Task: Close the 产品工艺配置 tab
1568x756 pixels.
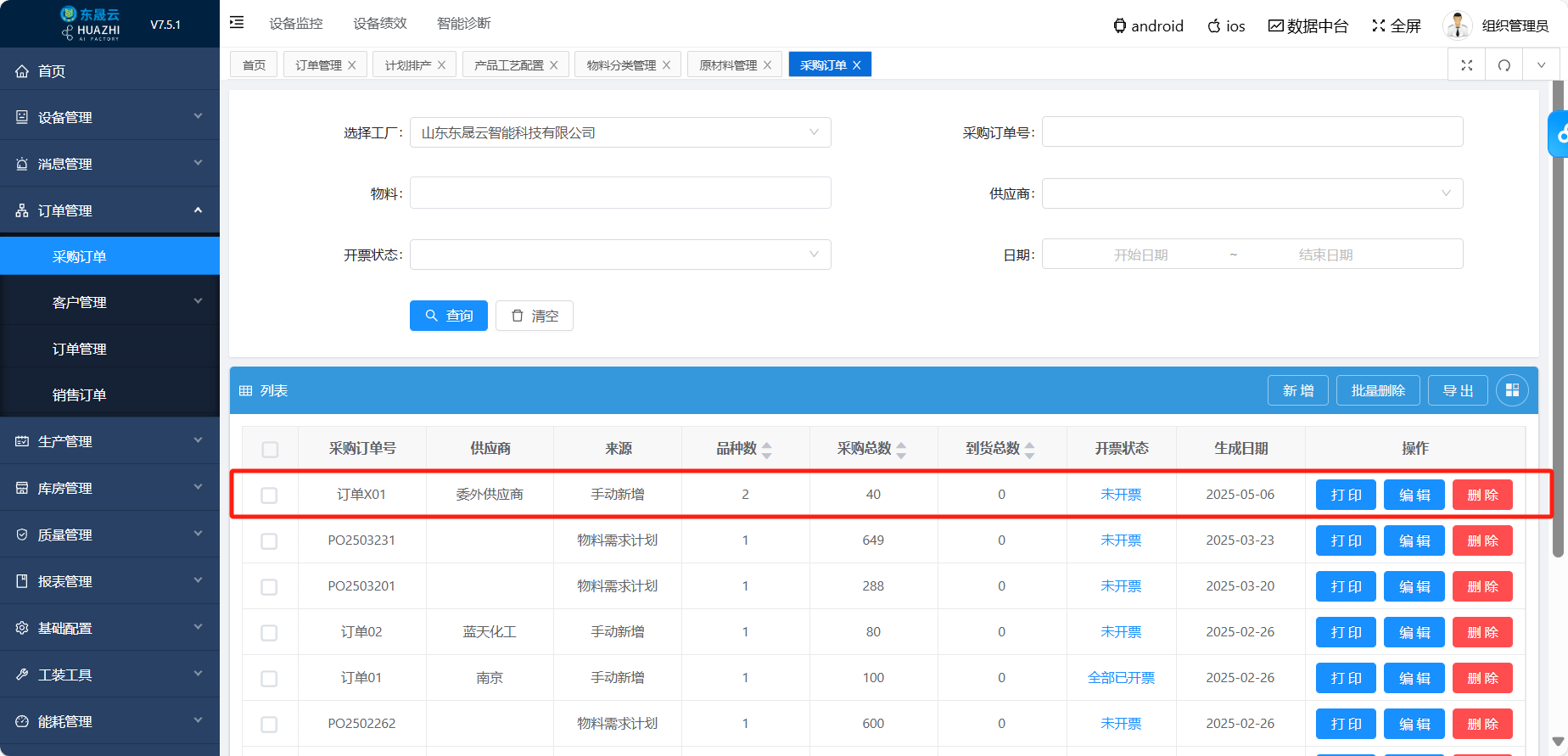Action: pyautogui.click(x=554, y=65)
